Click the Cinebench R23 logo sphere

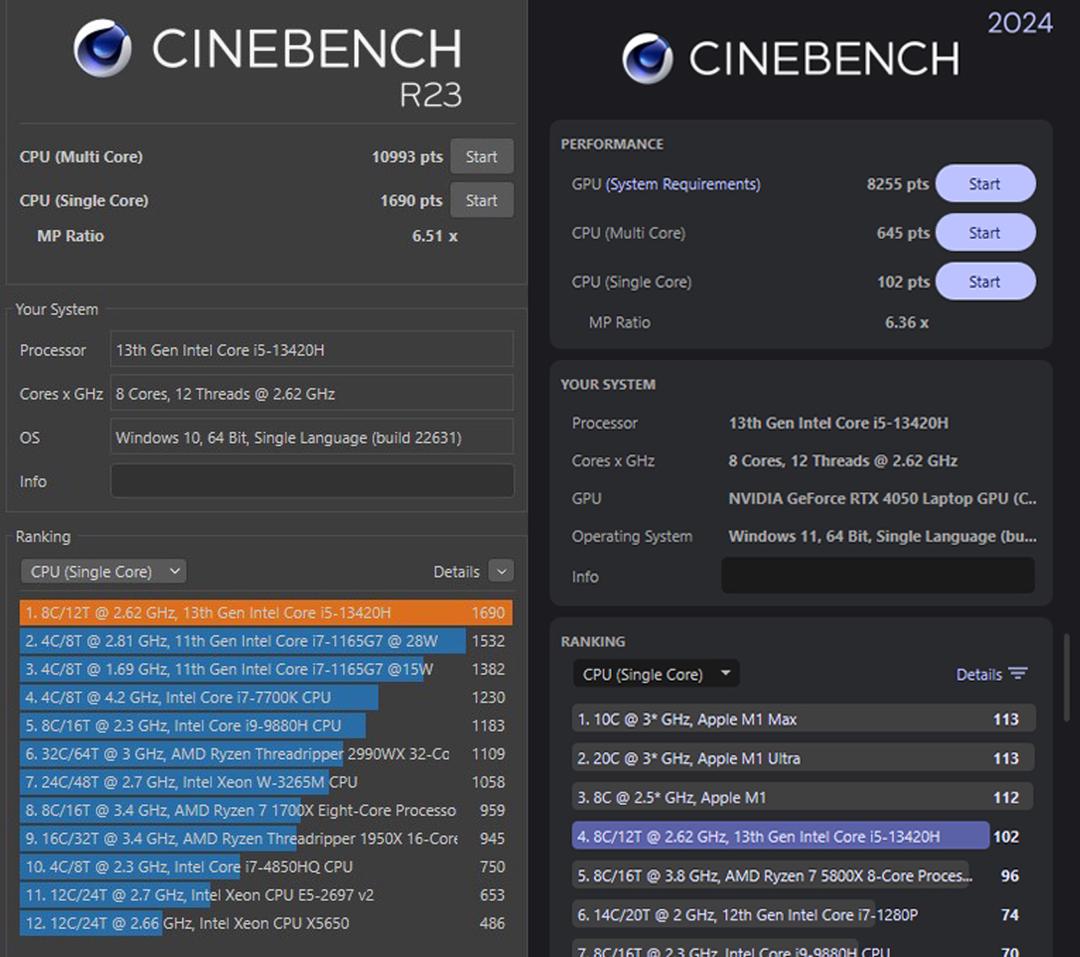[102, 48]
